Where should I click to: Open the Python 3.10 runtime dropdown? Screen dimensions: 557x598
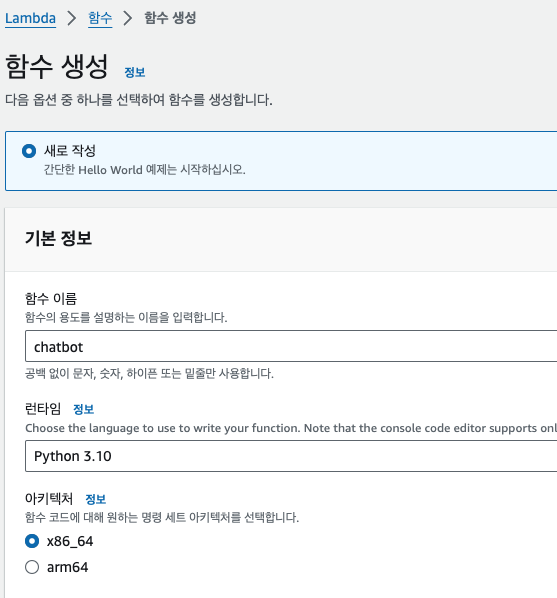291,456
